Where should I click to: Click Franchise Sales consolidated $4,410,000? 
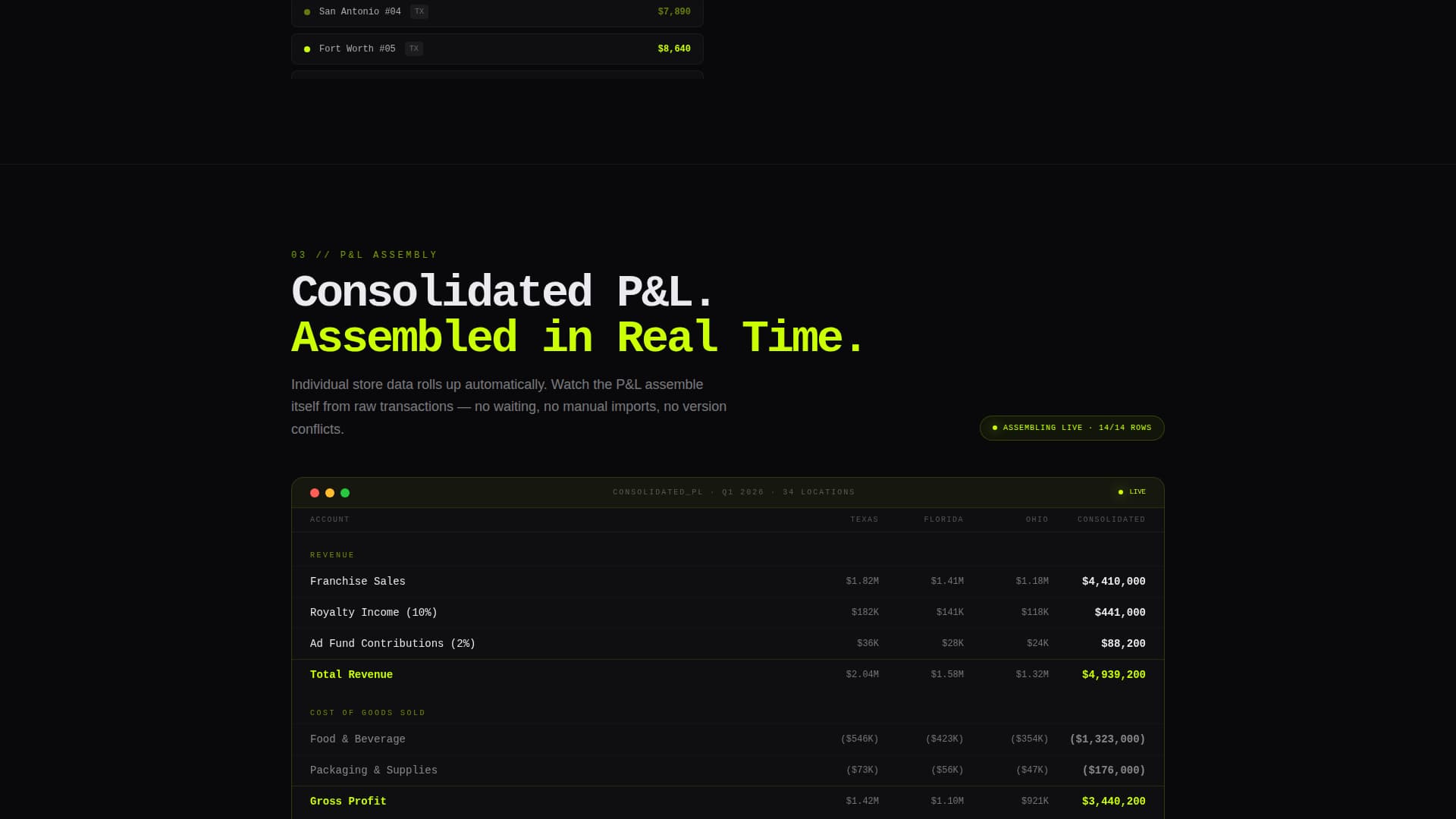coord(1113,582)
